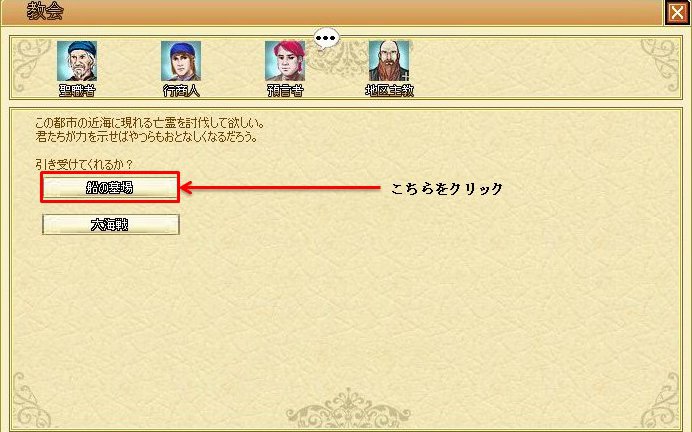Select the 預言者 prophet portrait with red hair
Viewport: 692px width, 432px height.
285,61
